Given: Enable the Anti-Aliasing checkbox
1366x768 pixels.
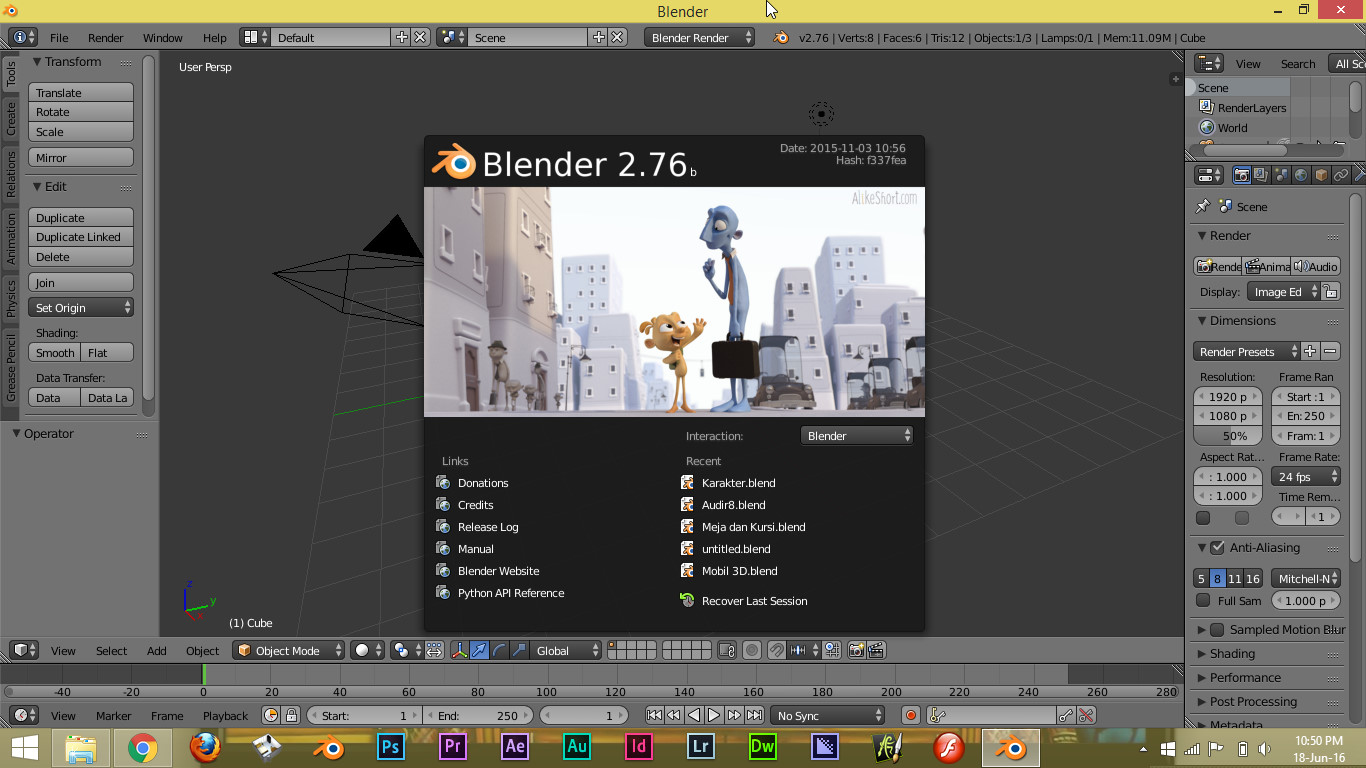Looking at the screenshot, I should click(1217, 547).
